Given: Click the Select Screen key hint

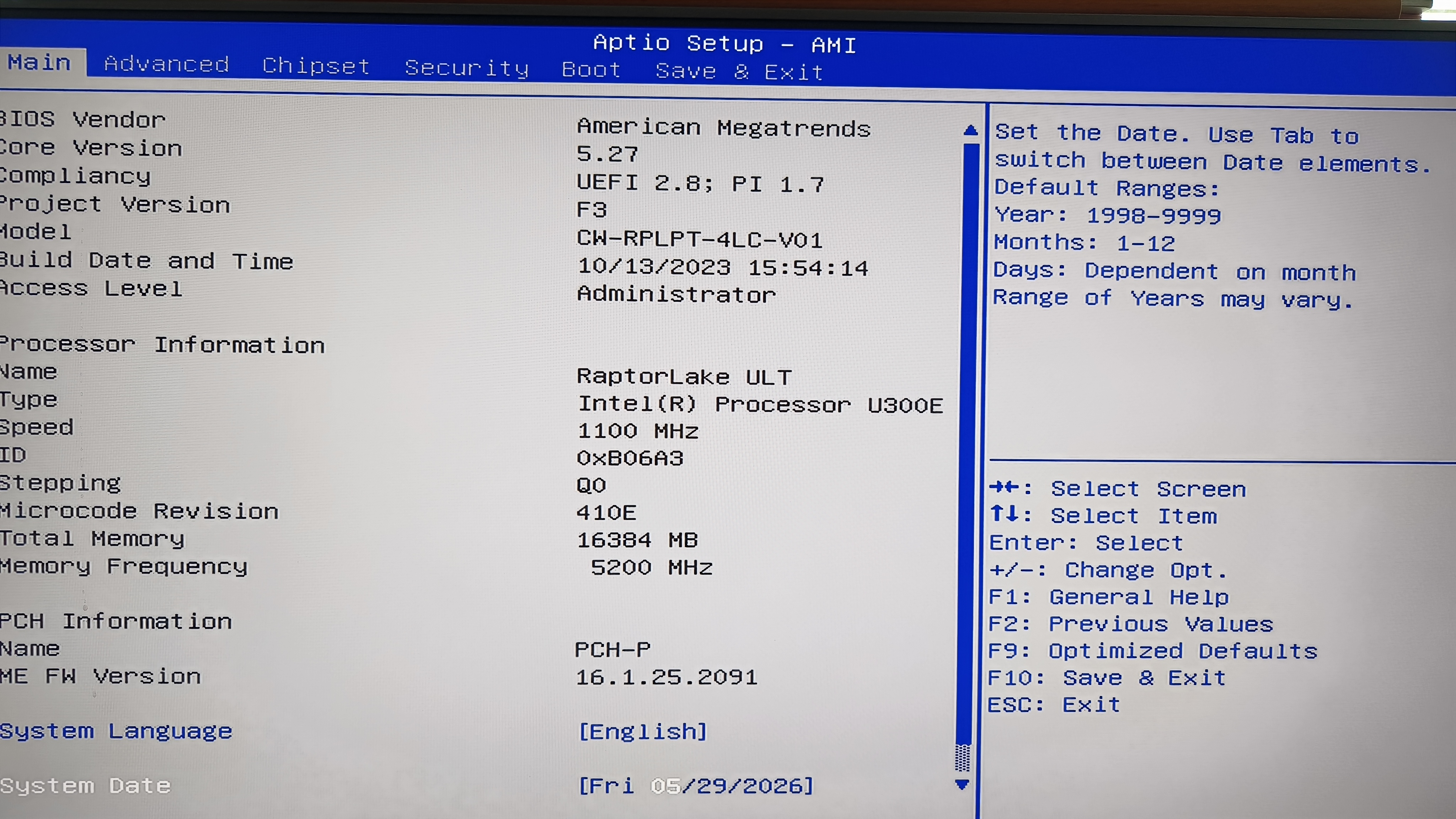Looking at the screenshot, I should pyautogui.click(x=1118, y=488).
